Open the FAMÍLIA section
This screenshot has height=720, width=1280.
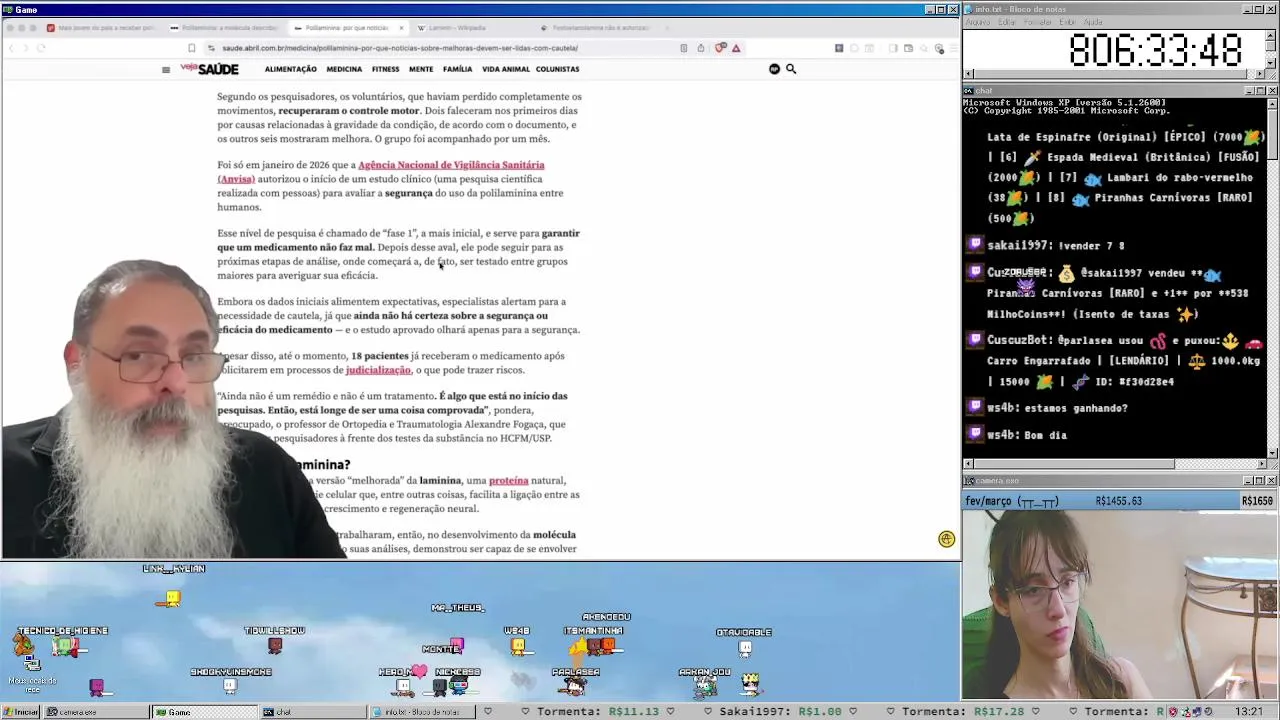[457, 69]
